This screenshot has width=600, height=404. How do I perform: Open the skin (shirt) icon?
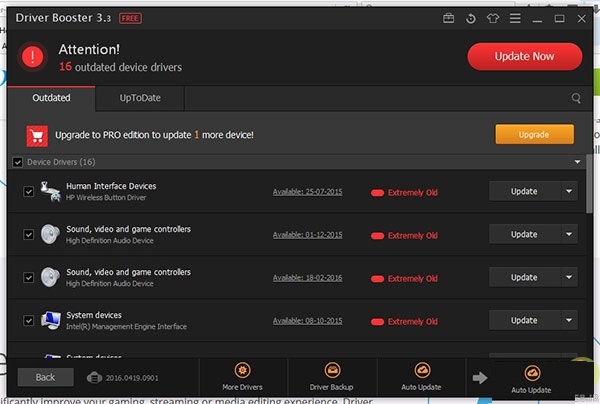pos(494,18)
